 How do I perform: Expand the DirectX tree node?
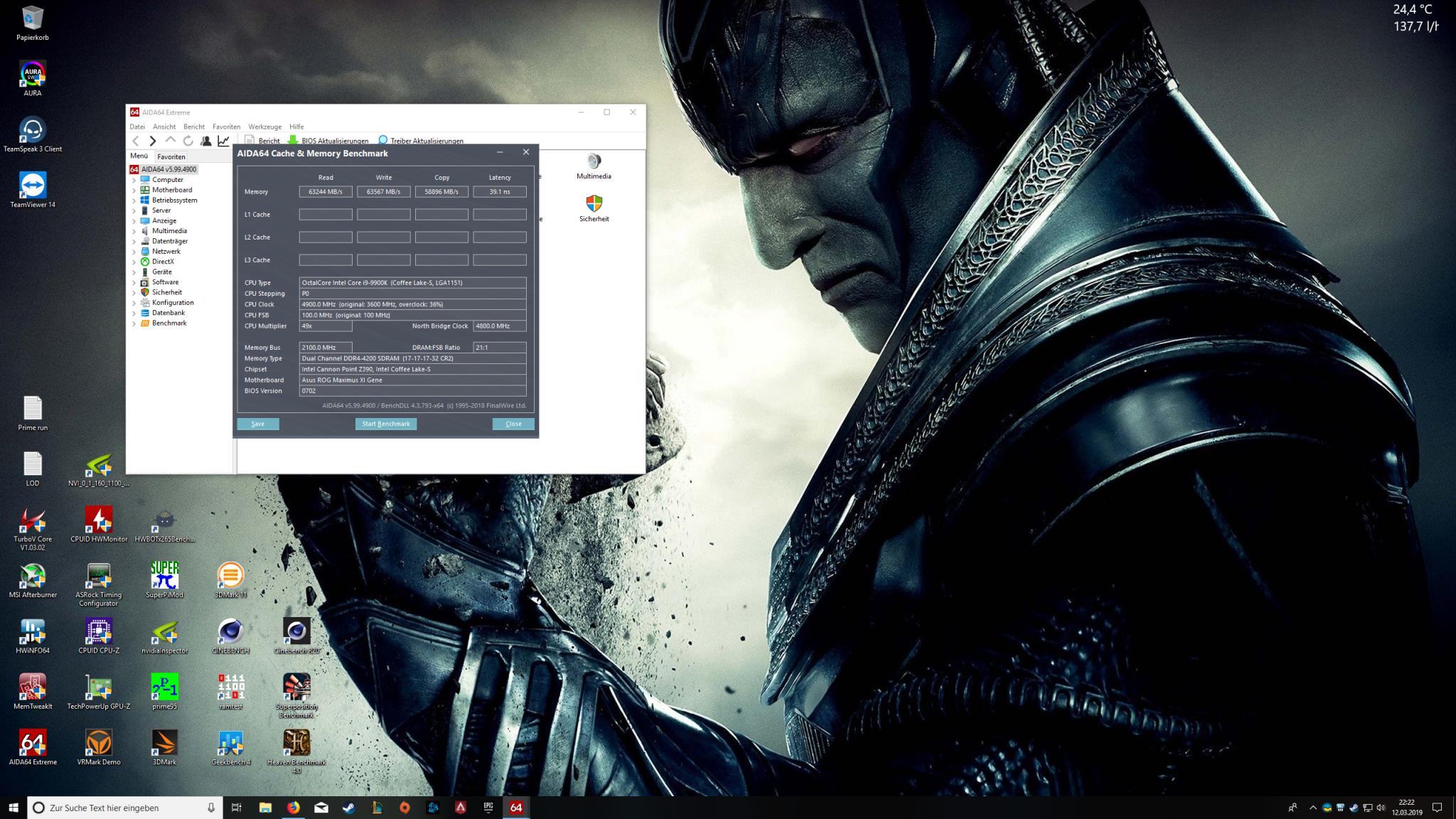pos(134,262)
